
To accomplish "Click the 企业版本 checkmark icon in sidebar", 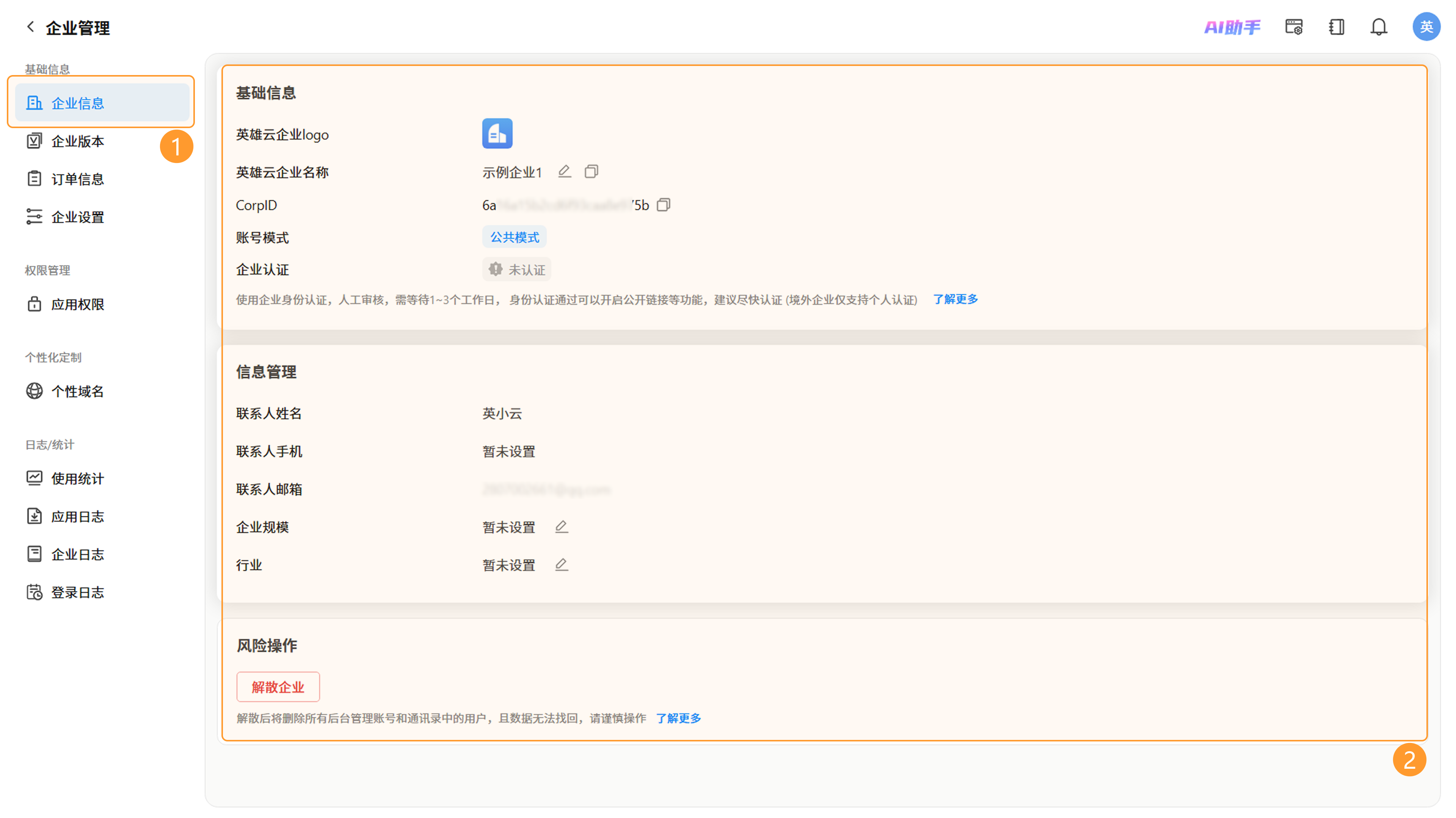I will click(35, 141).
